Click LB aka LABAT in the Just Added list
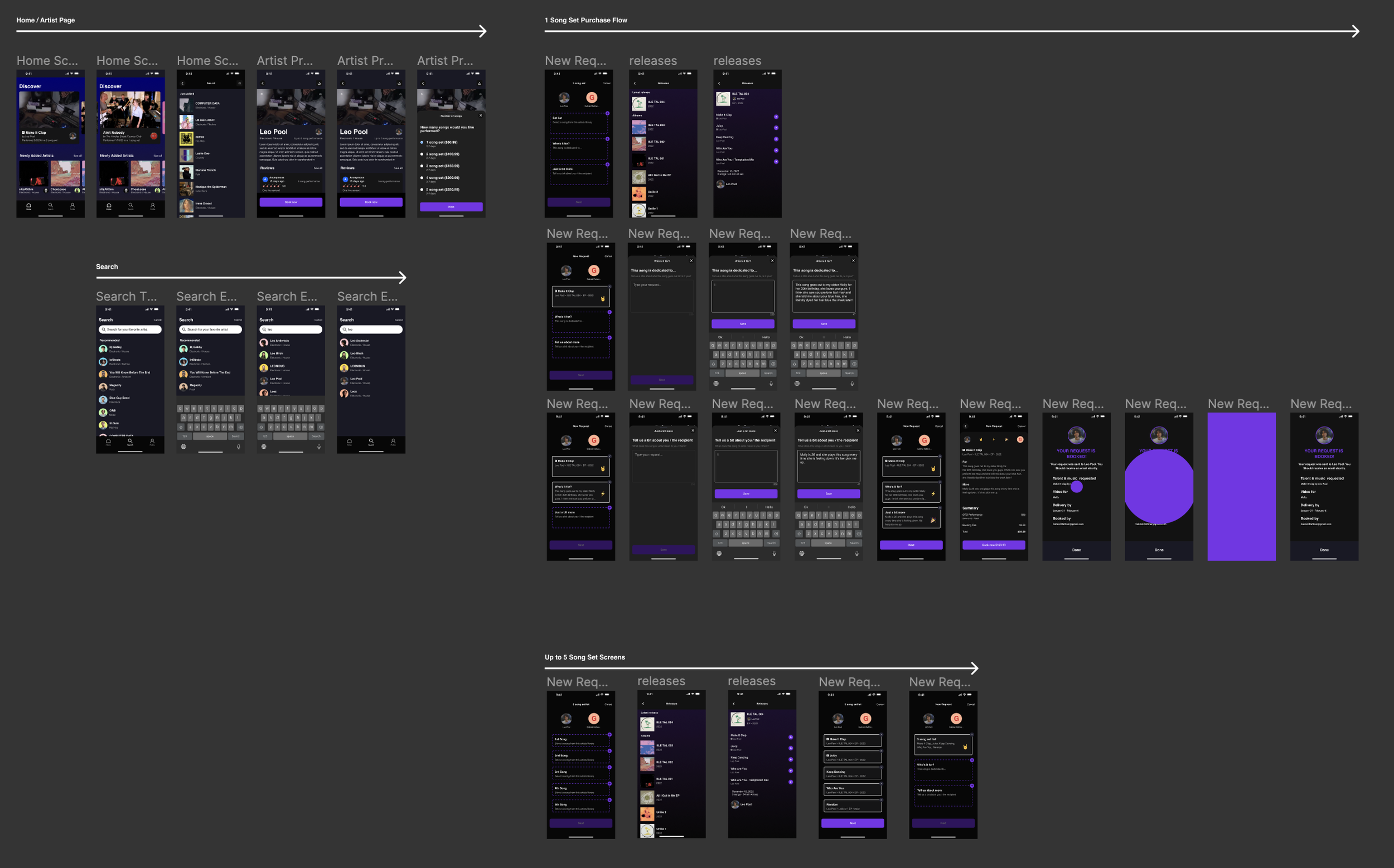 (x=205, y=120)
